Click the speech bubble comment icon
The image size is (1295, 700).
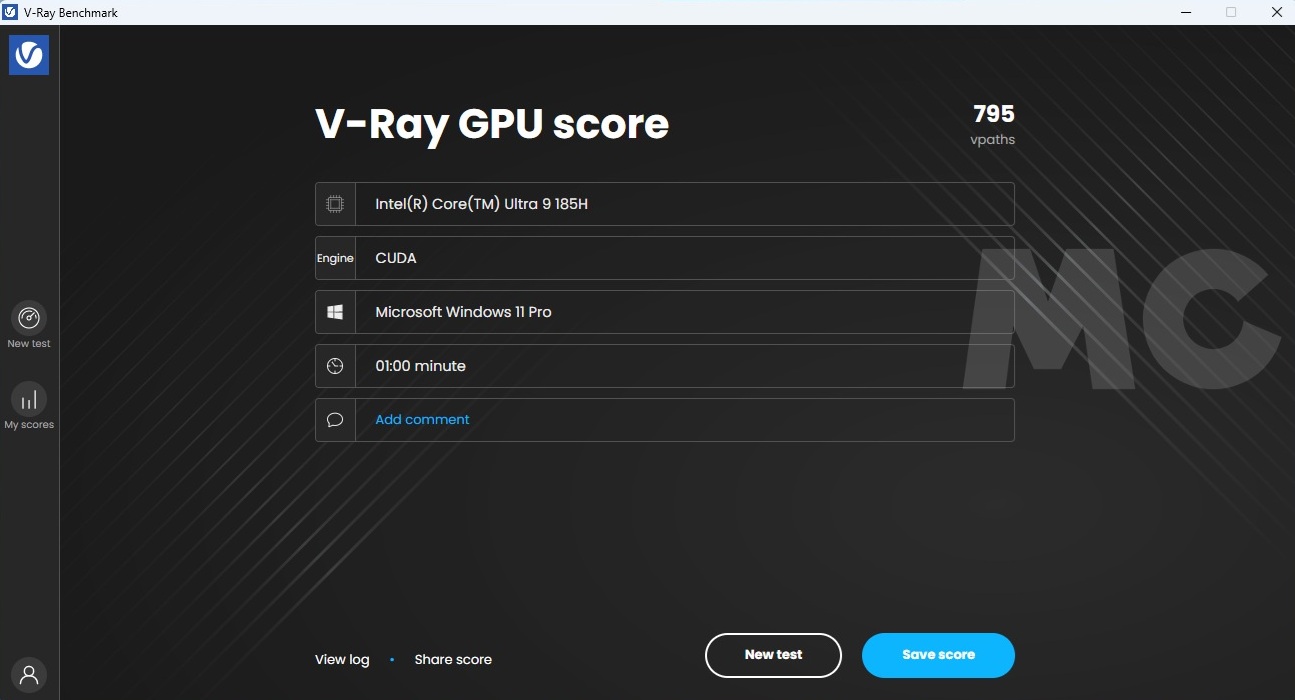pyautogui.click(x=335, y=420)
